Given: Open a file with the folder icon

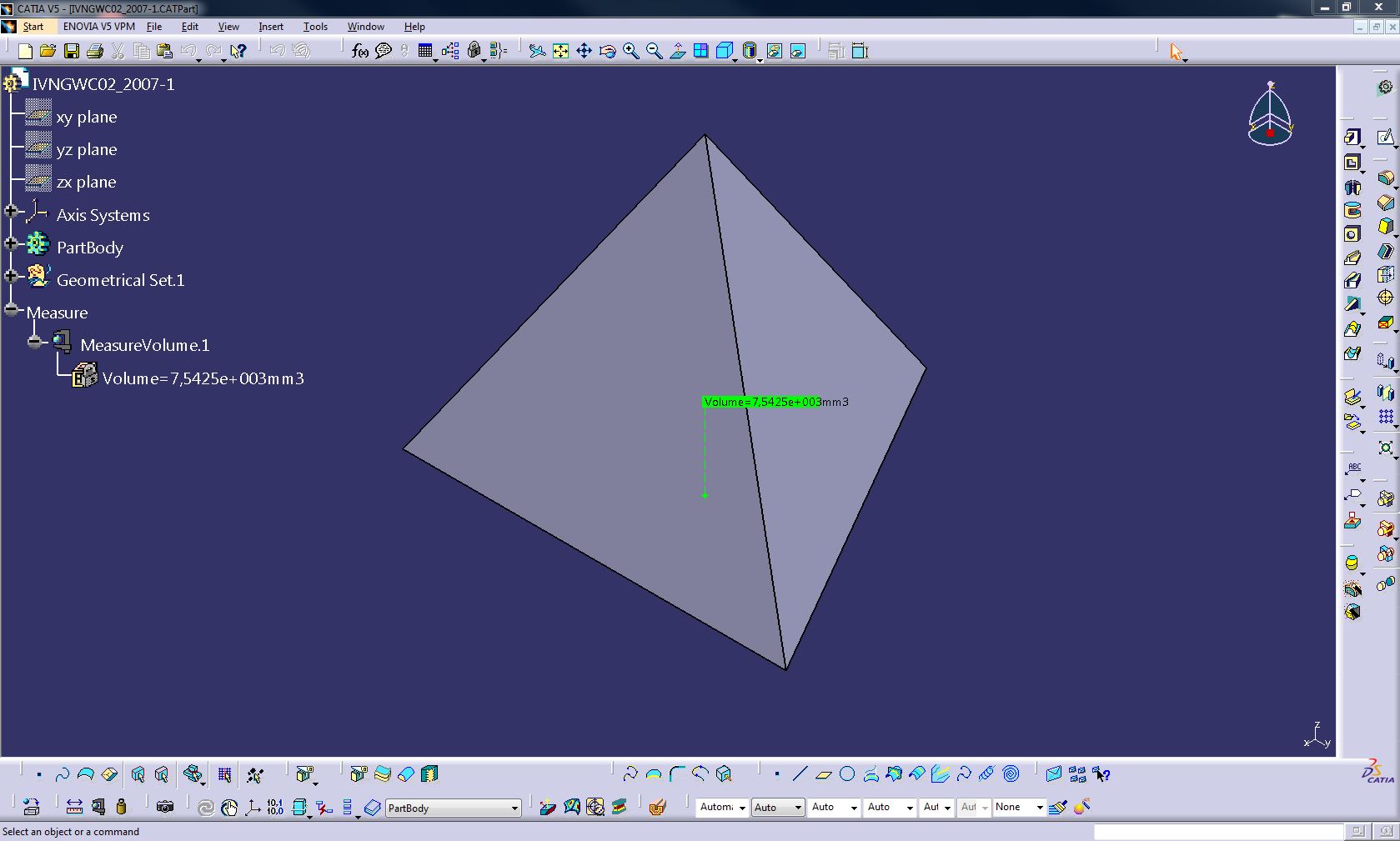Looking at the screenshot, I should (48, 52).
